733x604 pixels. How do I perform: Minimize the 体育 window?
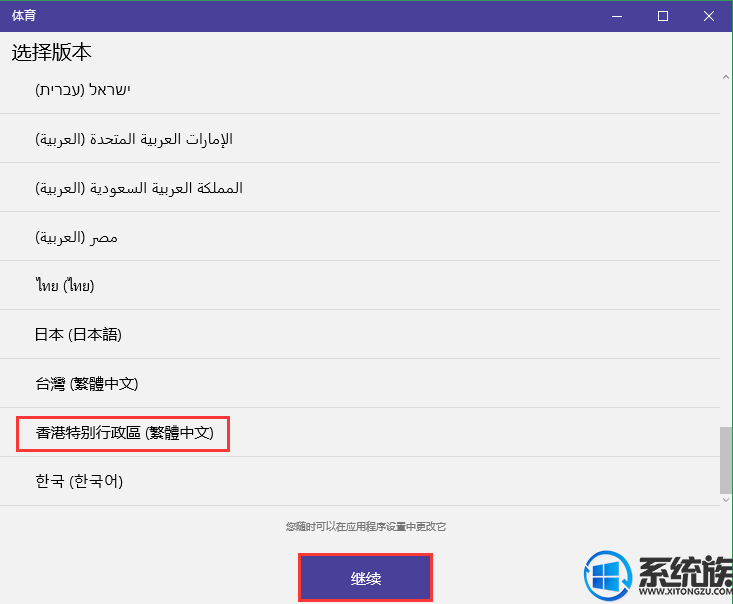click(x=617, y=16)
